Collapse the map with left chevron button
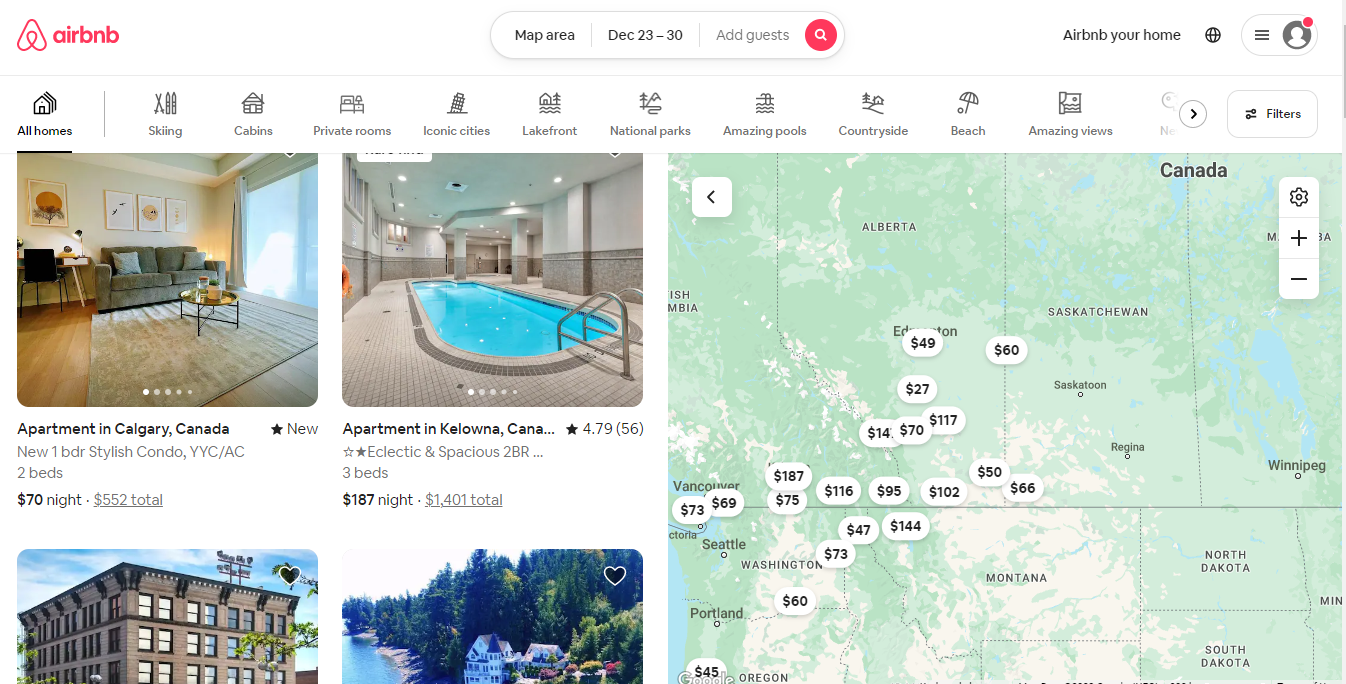 (712, 197)
